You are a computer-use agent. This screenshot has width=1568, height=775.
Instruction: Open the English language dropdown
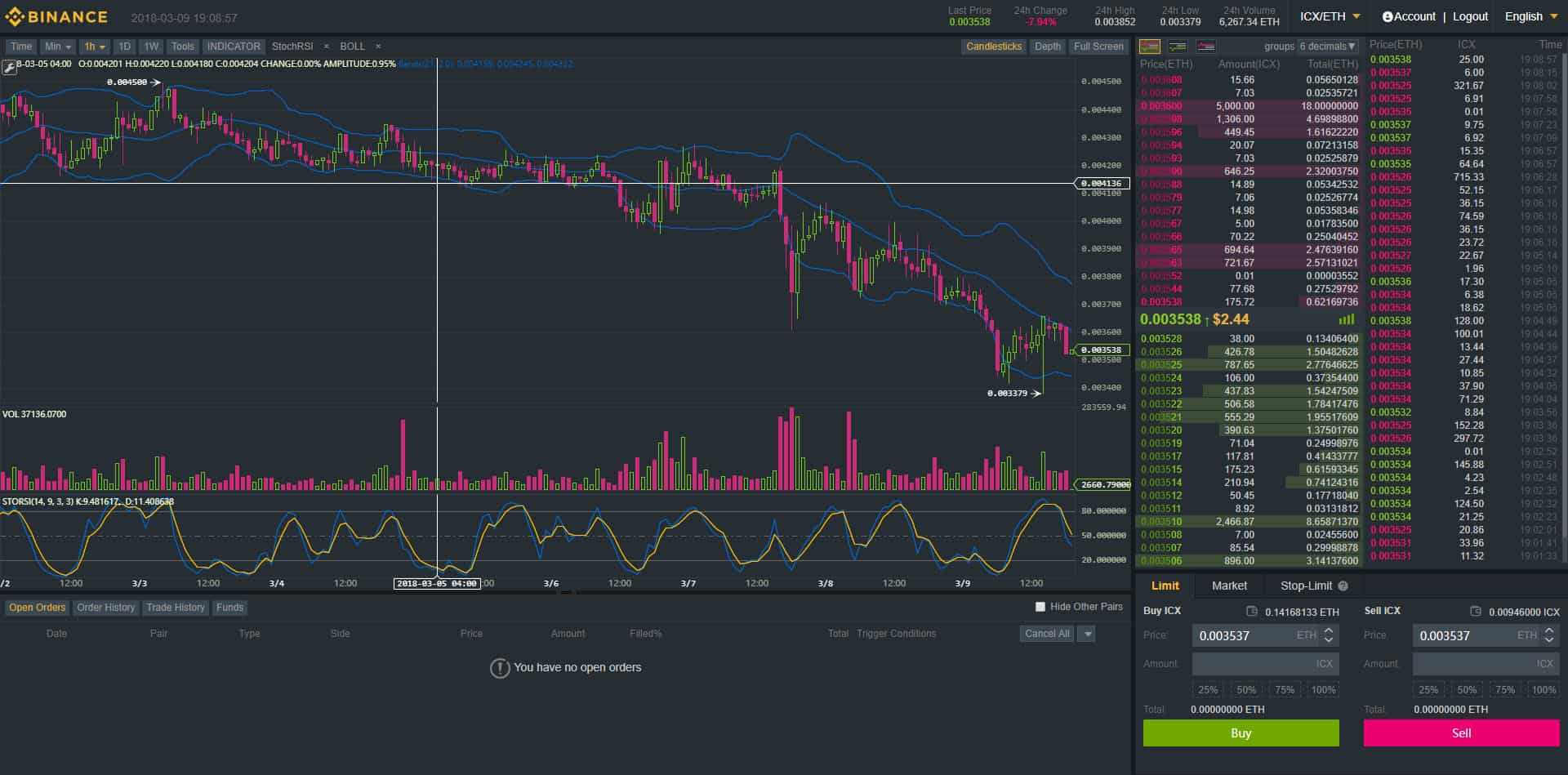[1530, 16]
